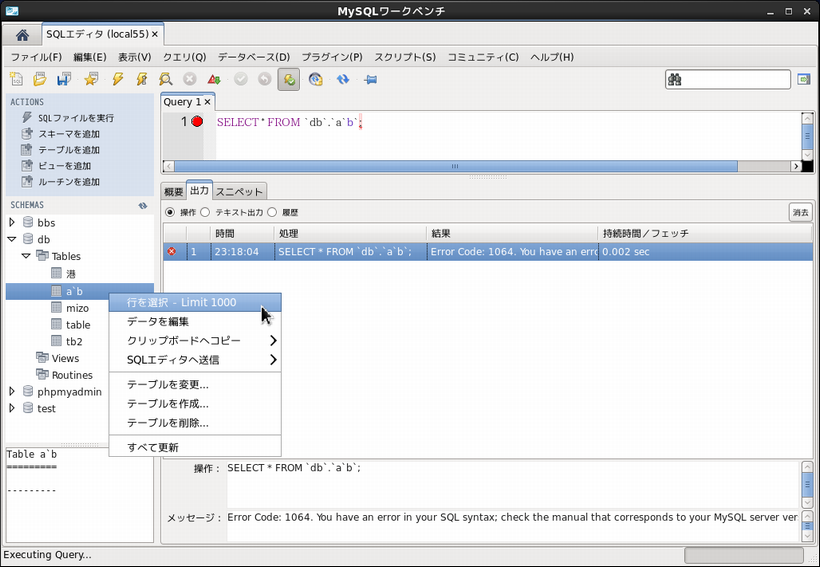Toggle auto-commit mode toolbar button
Image resolution: width=820 pixels, height=567 pixels.
[x=289, y=80]
